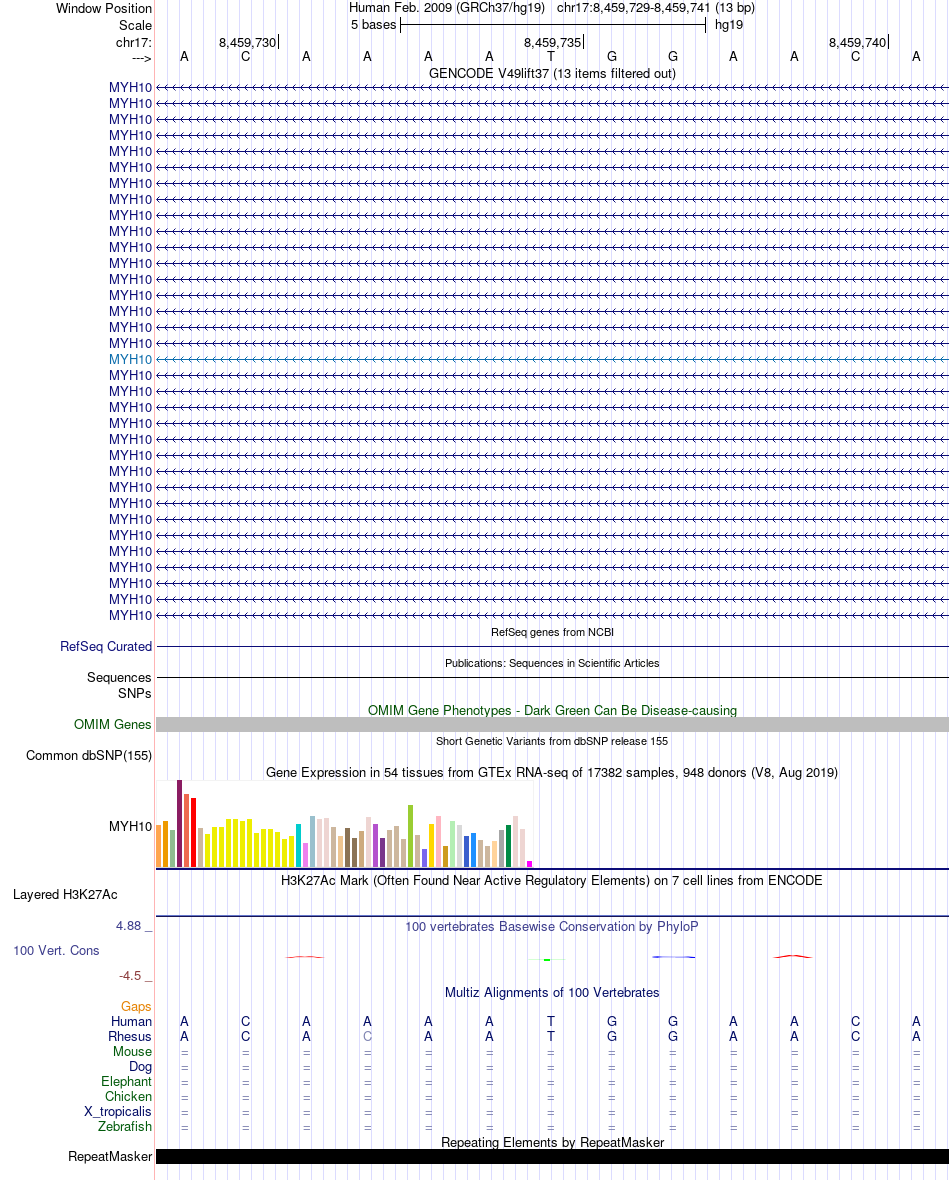This screenshot has height=1180, width=950.
Task: Click the Sequences track label
Action: (x=119, y=677)
